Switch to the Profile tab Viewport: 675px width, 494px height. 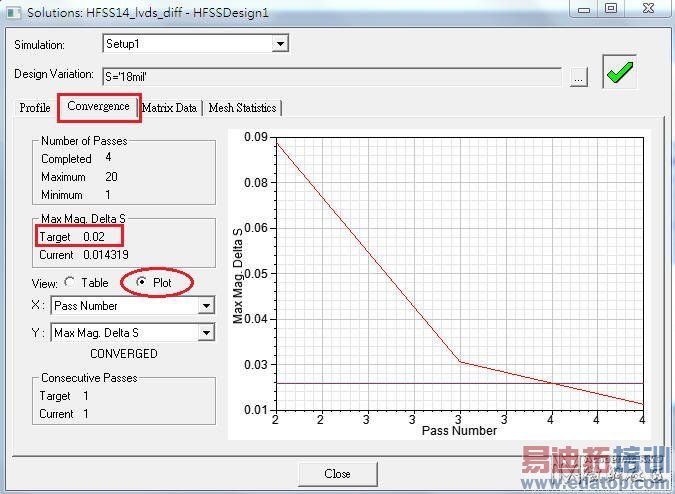coord(35,108)
